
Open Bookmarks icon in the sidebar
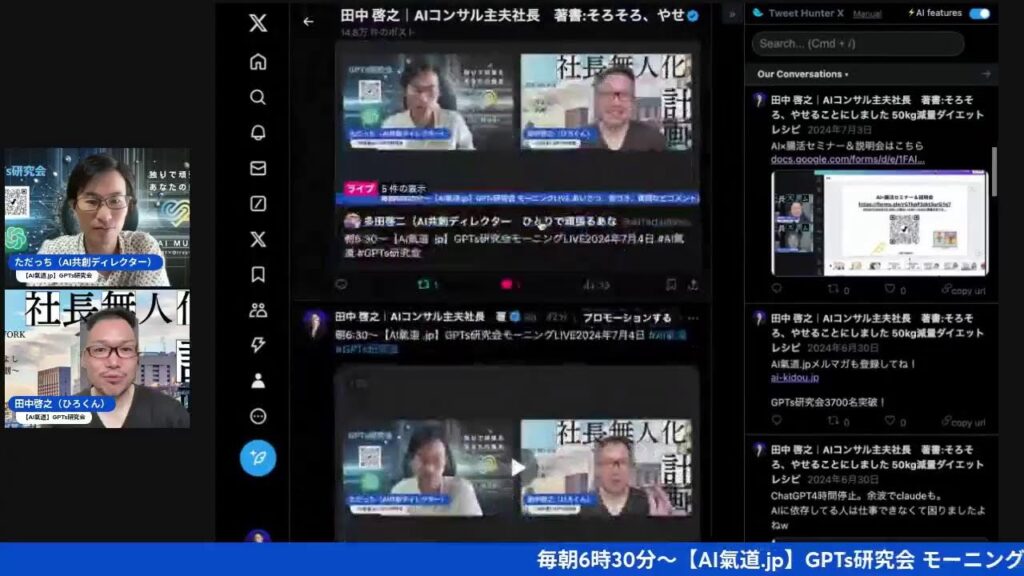258,274
